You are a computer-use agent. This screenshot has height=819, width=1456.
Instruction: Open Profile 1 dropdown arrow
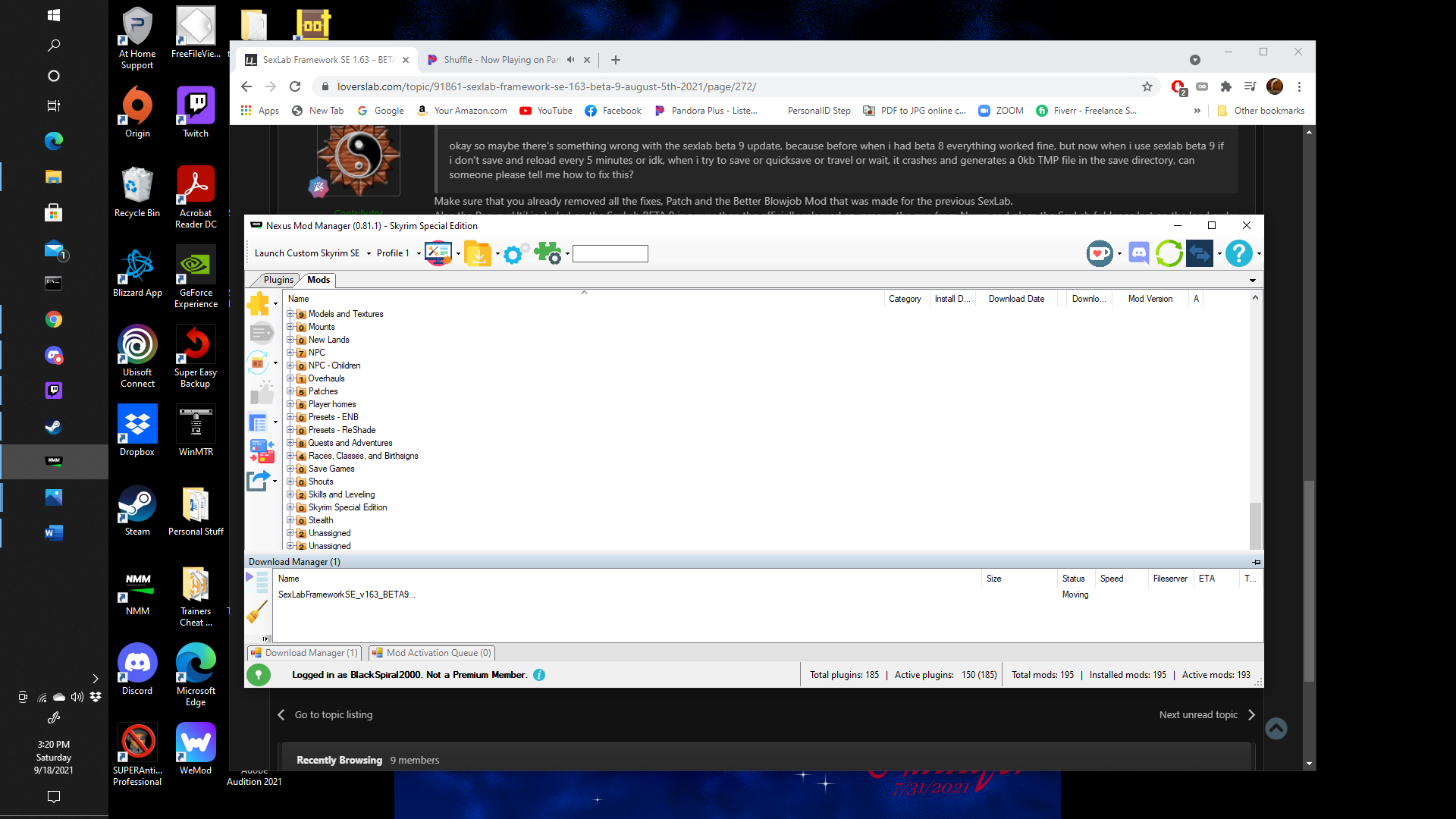coord(419,253)
